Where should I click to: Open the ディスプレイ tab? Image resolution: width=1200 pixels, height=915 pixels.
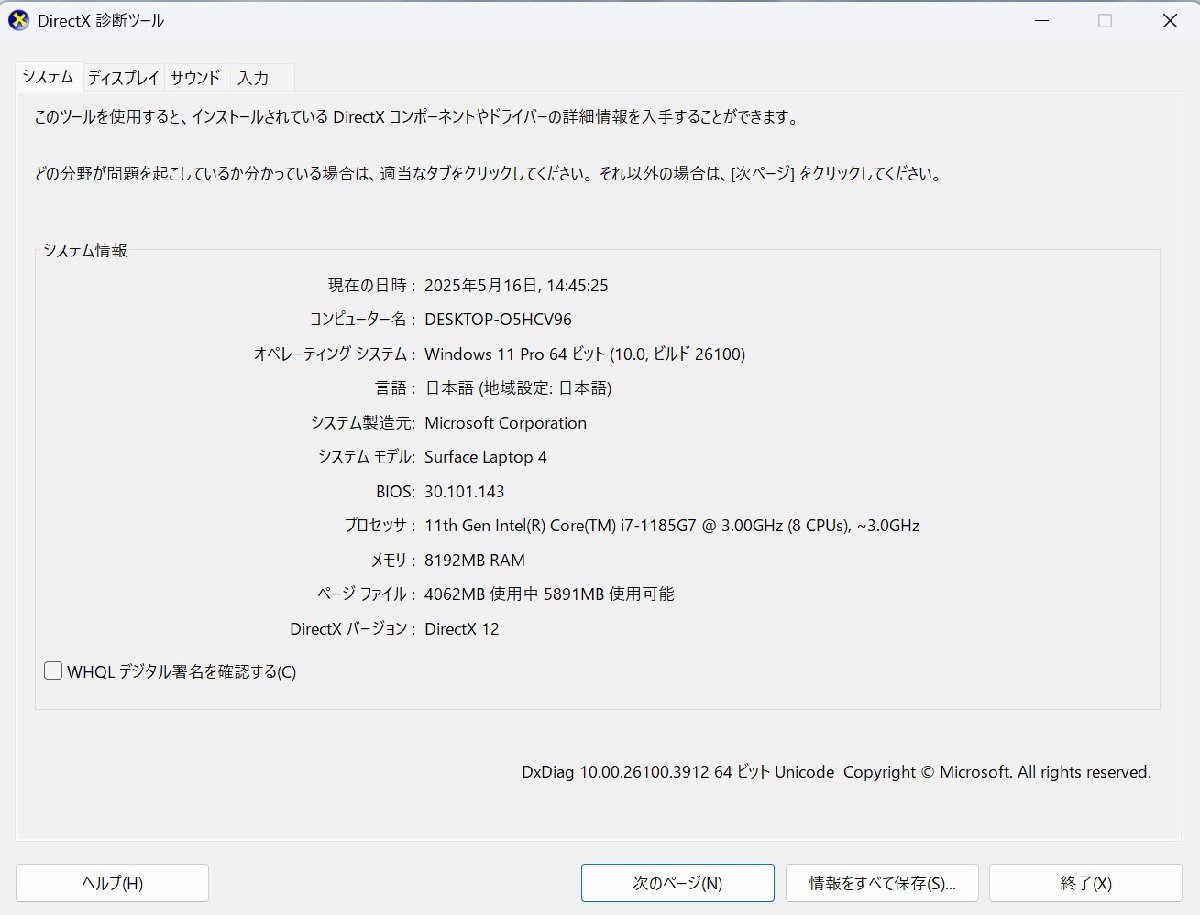pyautogui.click(x=123, y=77)
